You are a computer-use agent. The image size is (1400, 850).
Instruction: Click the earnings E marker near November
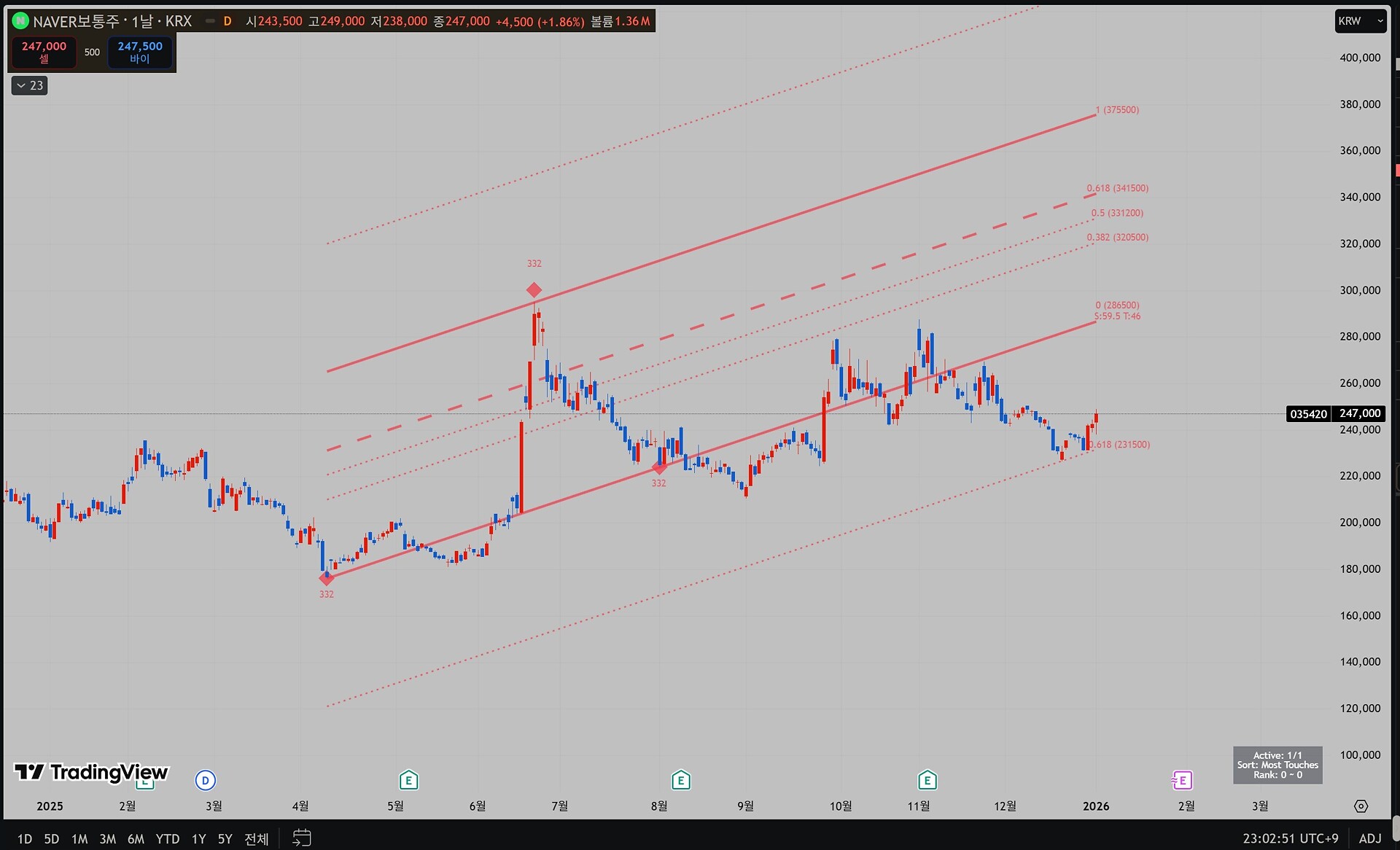(927, 781)
